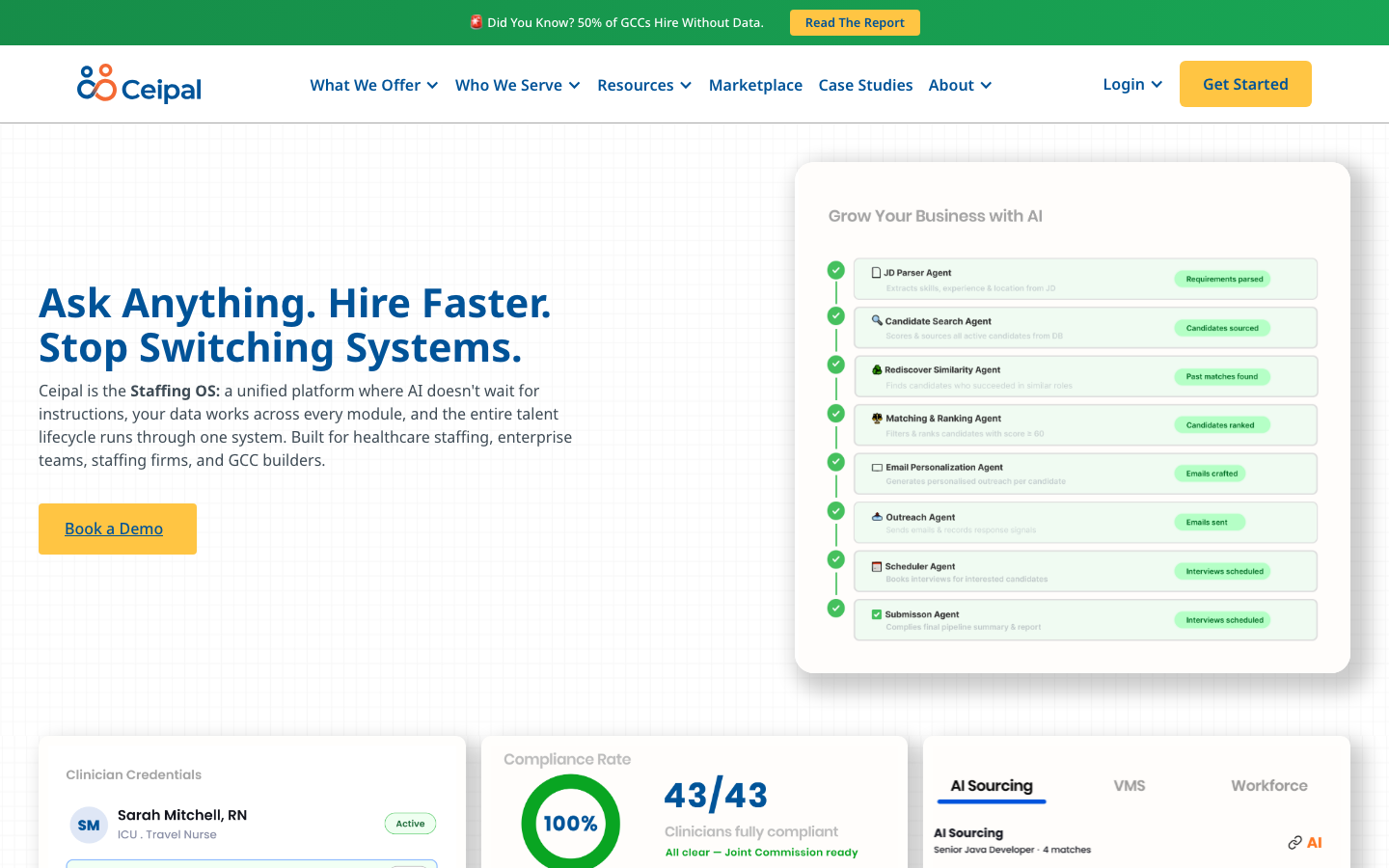Image resolution: width=1389 pixels, height=868 pixels.
Task: Click the magnifier icon of Candidate Search Agent
Action: coord(877,320)
